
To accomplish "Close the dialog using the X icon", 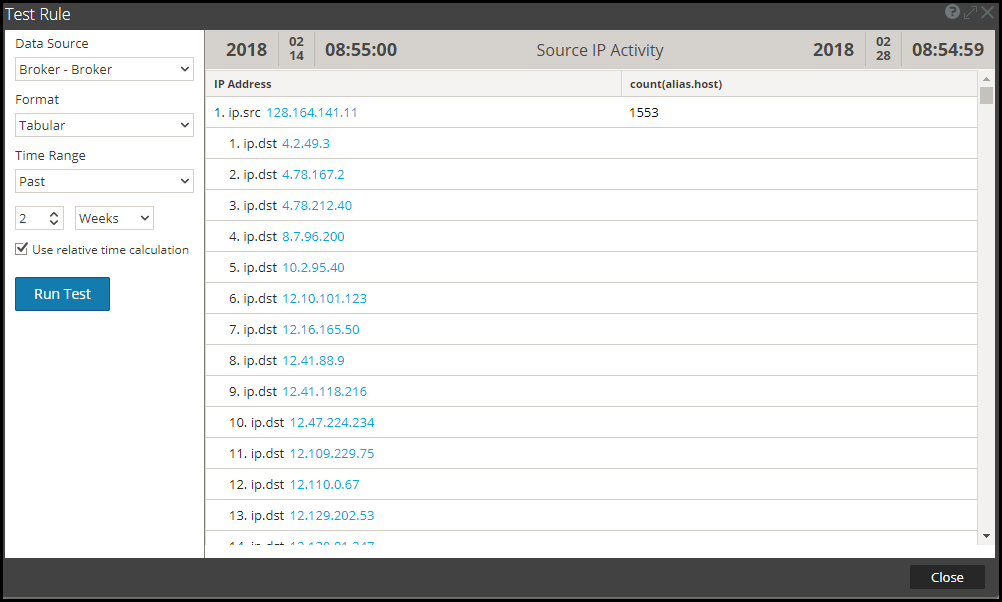I will pos(987,12).
